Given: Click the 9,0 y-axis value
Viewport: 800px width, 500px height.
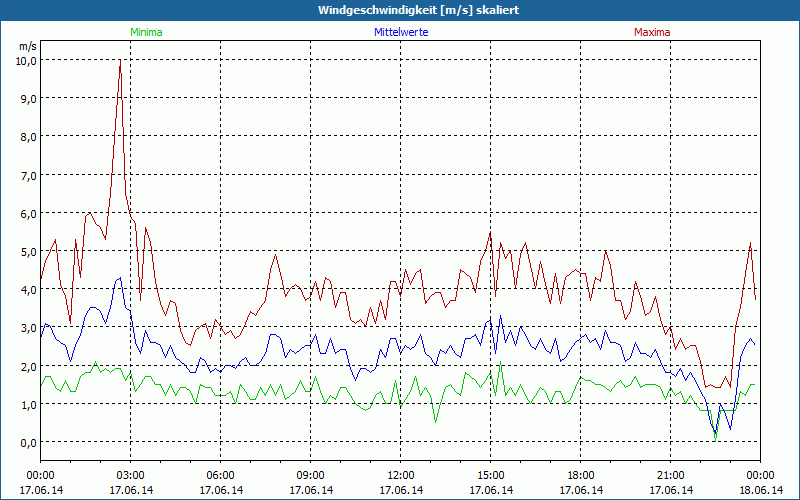Looking at the screenshot, I should click(x=29, y=99).
